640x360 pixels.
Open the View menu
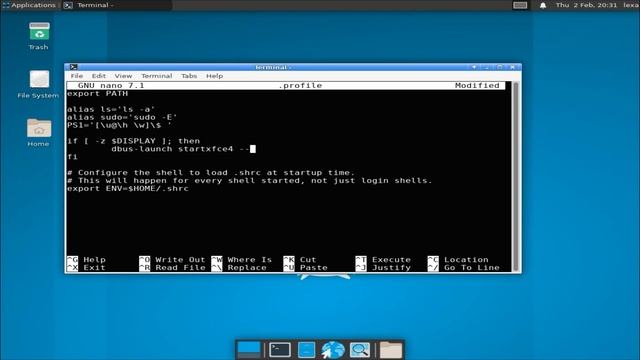point(123,76)
